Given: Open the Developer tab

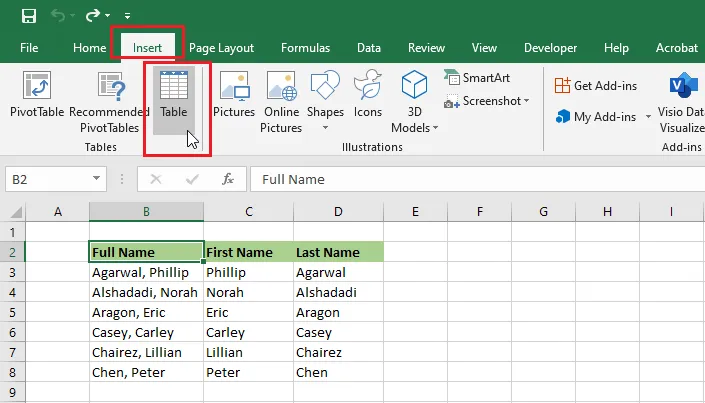Looking at the screenshot, I should (x=550, y=48).
